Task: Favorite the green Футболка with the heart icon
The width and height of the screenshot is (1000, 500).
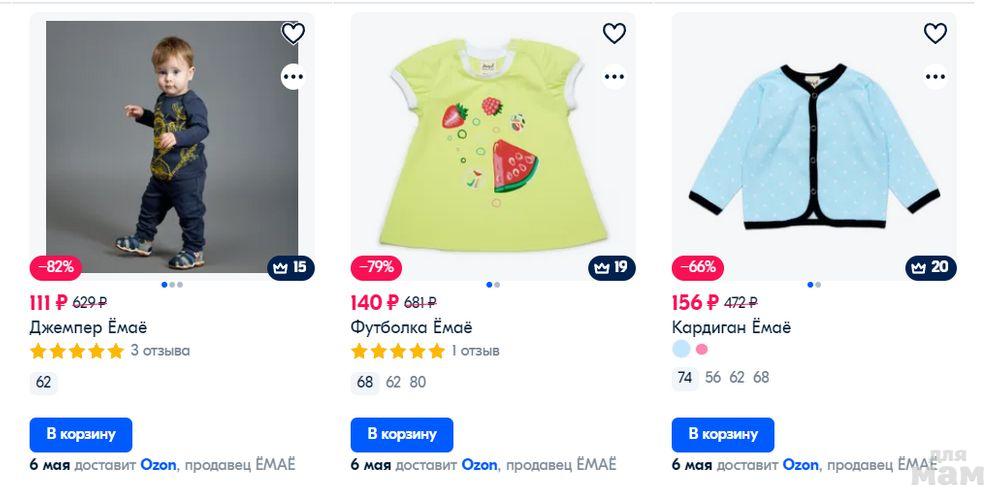Action: (614, 33)
